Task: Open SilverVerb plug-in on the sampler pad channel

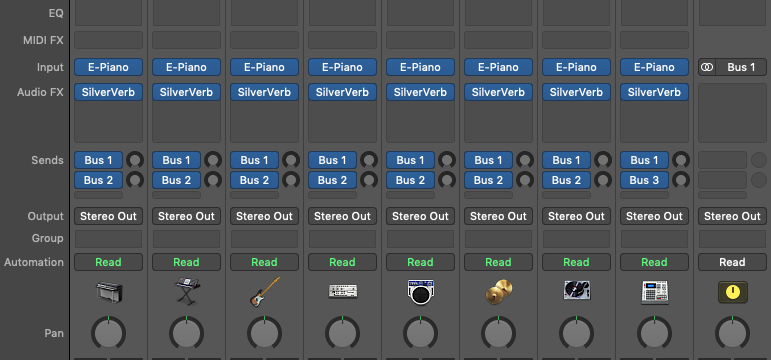Action: [654, 92]
